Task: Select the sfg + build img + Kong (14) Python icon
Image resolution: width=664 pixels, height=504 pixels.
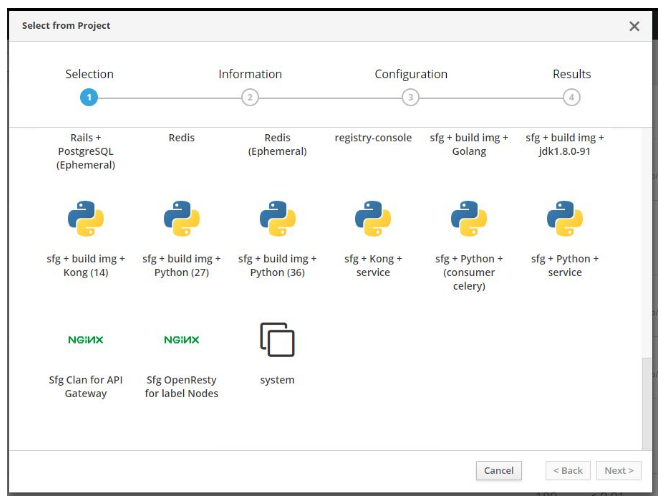Action: 86,219
